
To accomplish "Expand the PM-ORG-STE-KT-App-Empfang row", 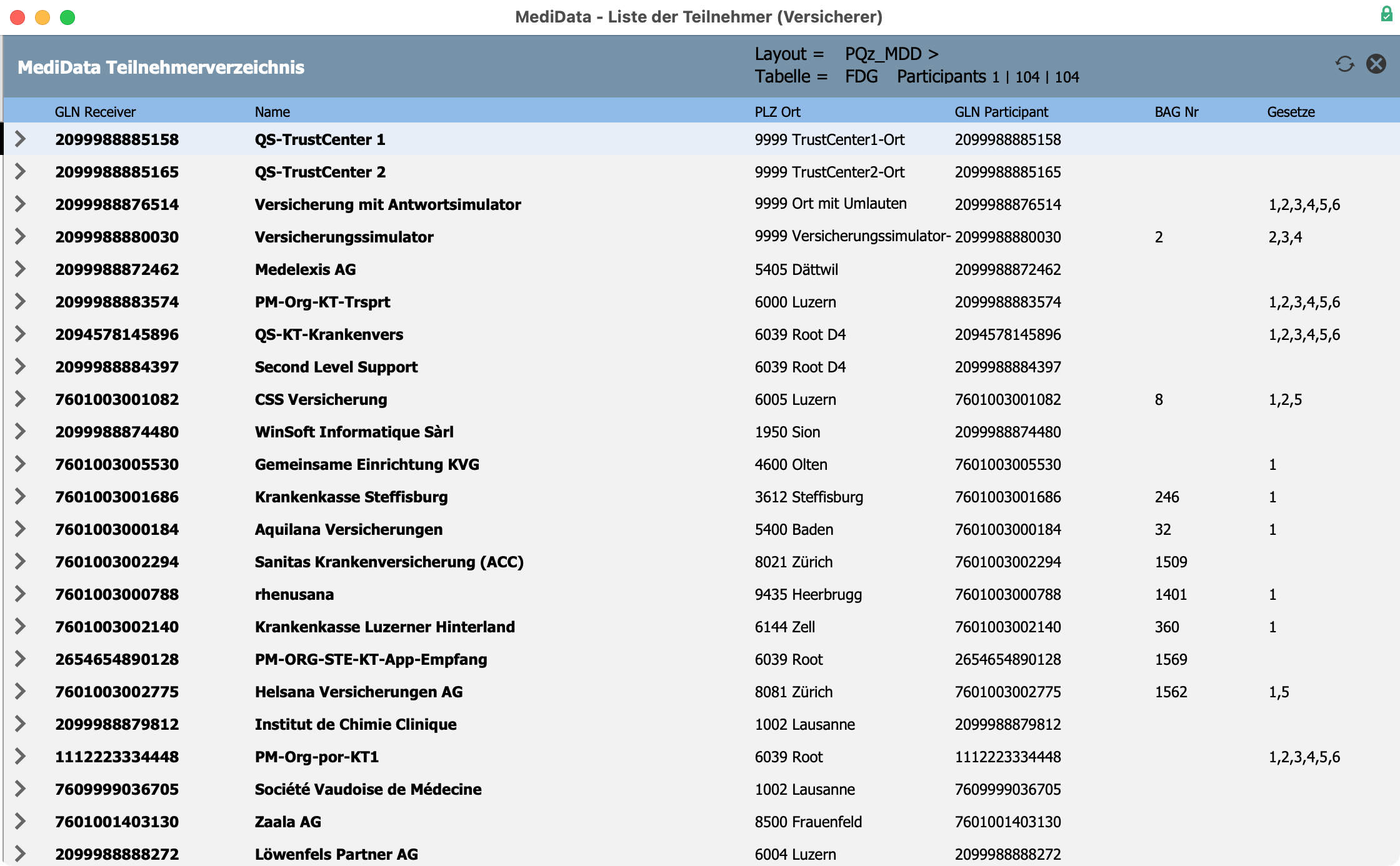I will (x=20, y=659).
